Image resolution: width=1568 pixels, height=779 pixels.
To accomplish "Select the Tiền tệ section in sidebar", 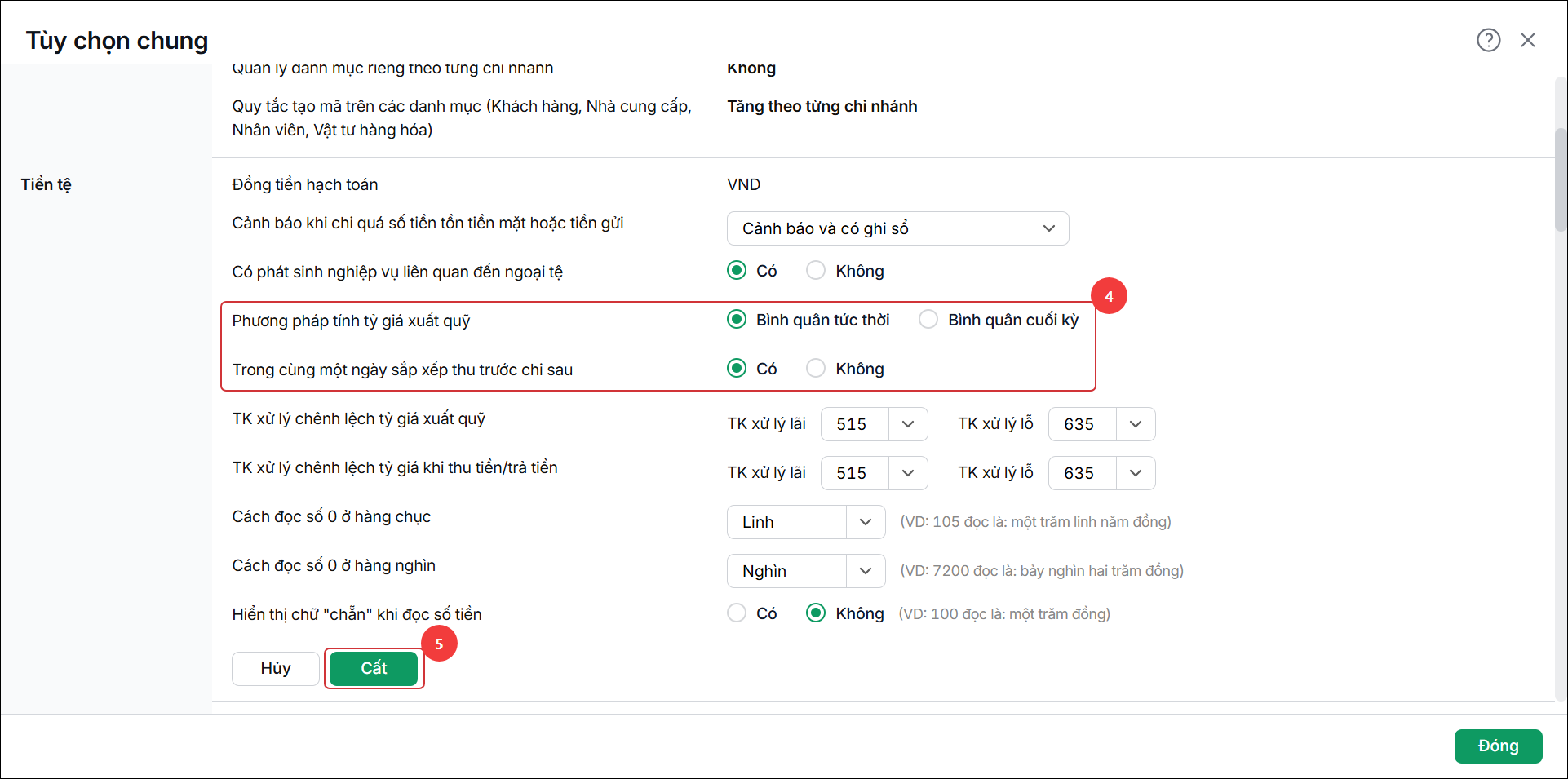I will click(x=47, y=184).
